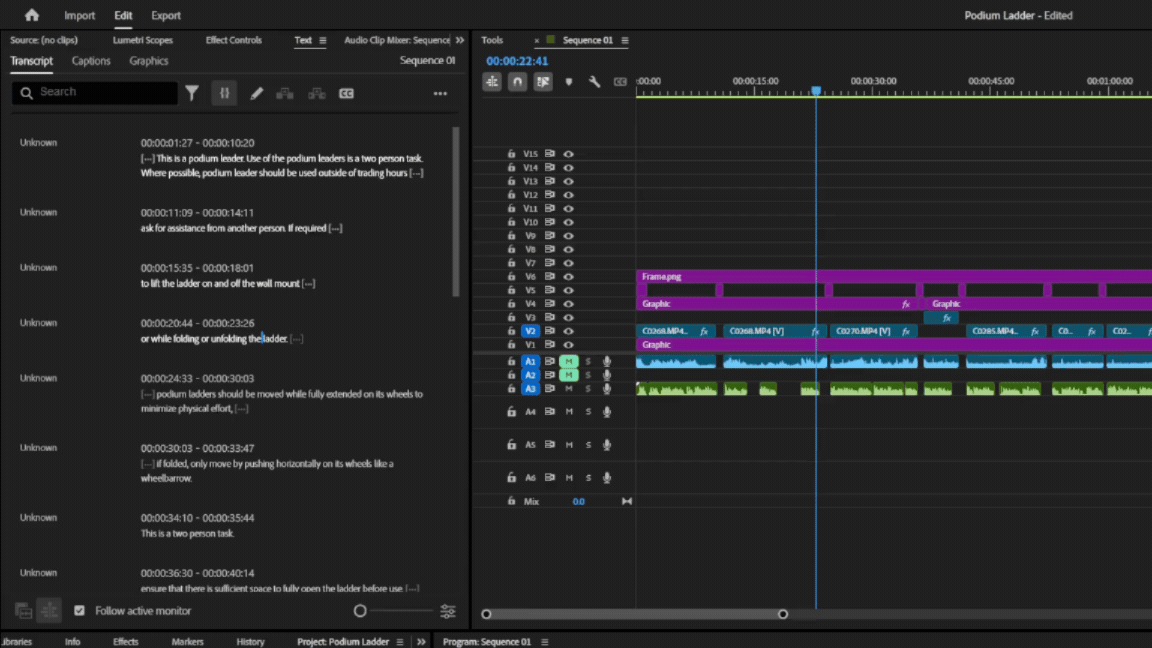Toggle sync lock for track V6
Image resolution: width=1152 pixels, height=648 pixels.
click(550, 276)
